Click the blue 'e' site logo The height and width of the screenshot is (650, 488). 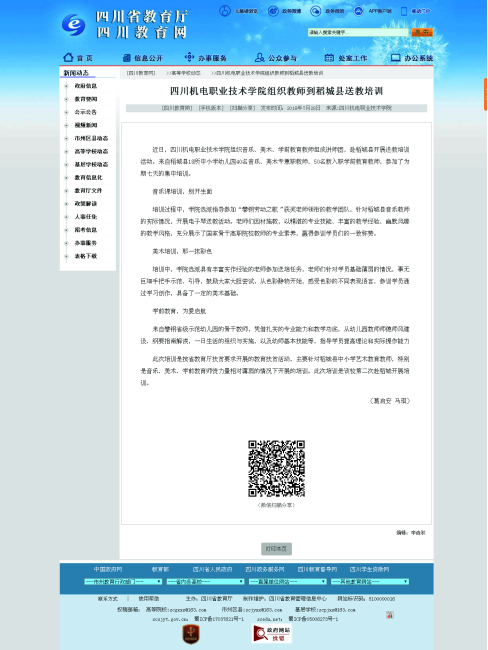coord(73,24)
